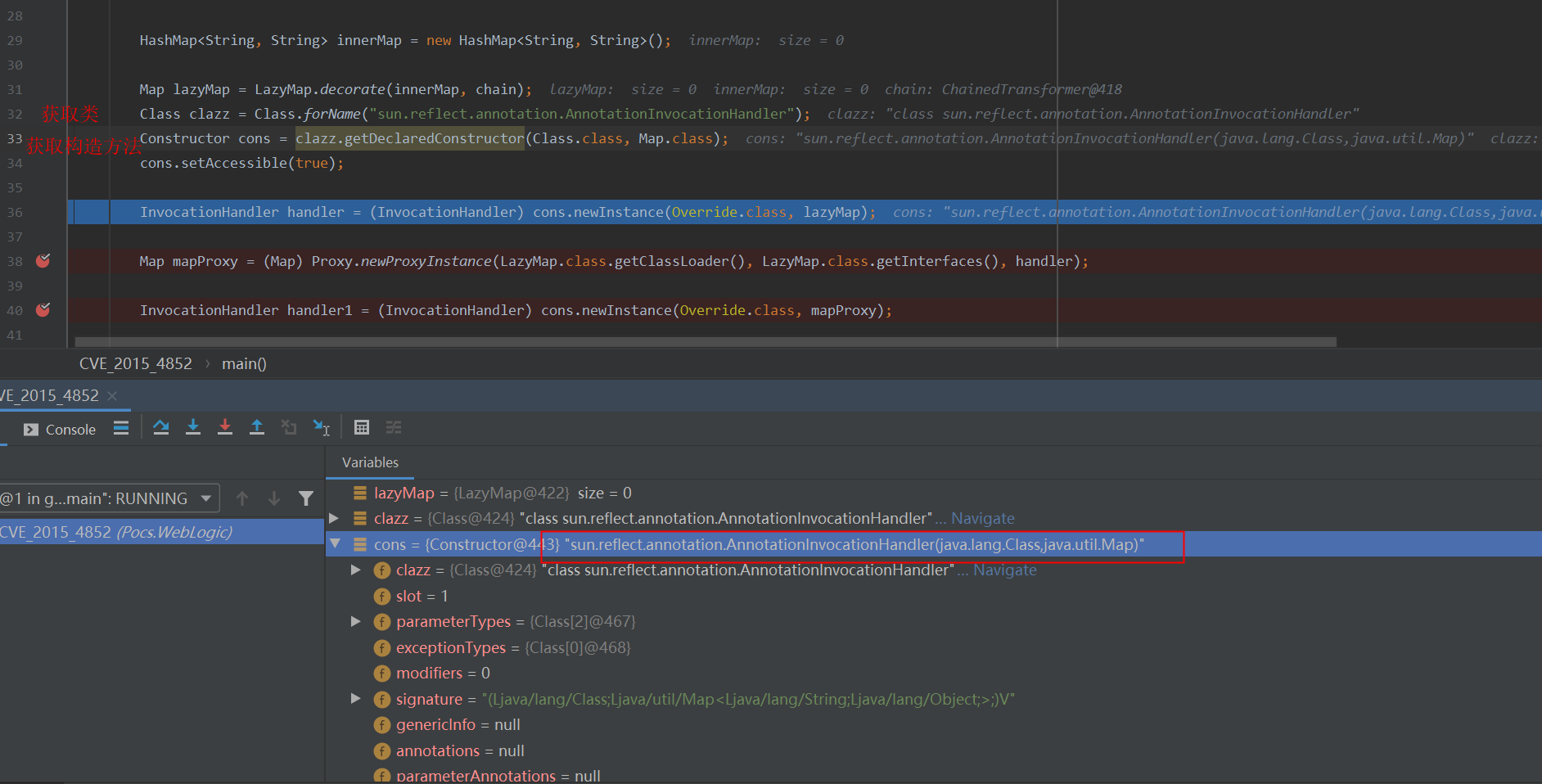
Task: Select the Variables tab
Action: (x=370, y=462)
